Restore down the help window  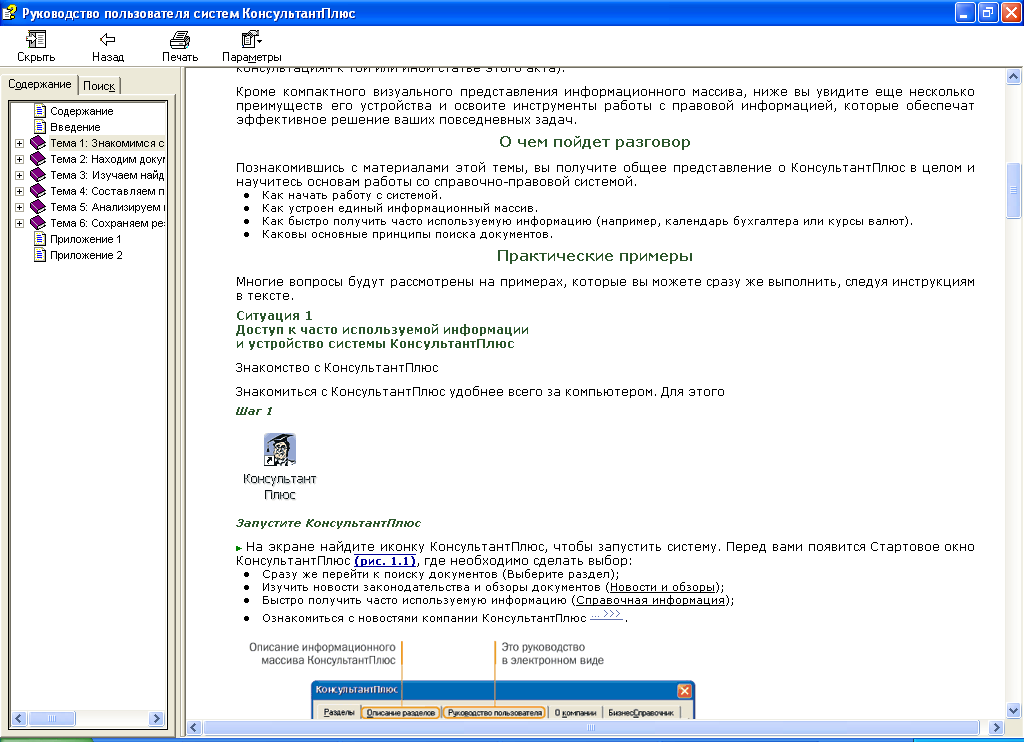[987, 13]
